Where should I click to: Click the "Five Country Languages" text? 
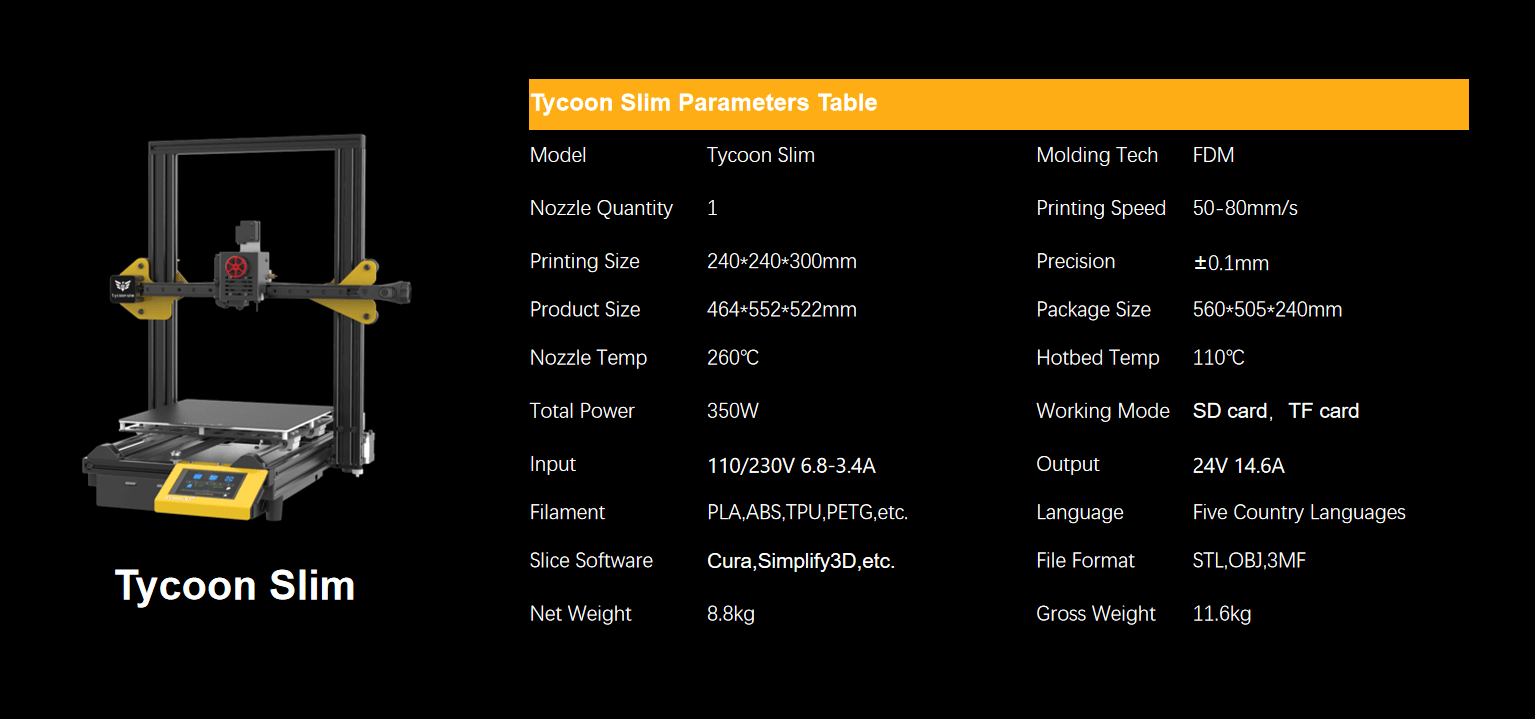coord(1298,512)
